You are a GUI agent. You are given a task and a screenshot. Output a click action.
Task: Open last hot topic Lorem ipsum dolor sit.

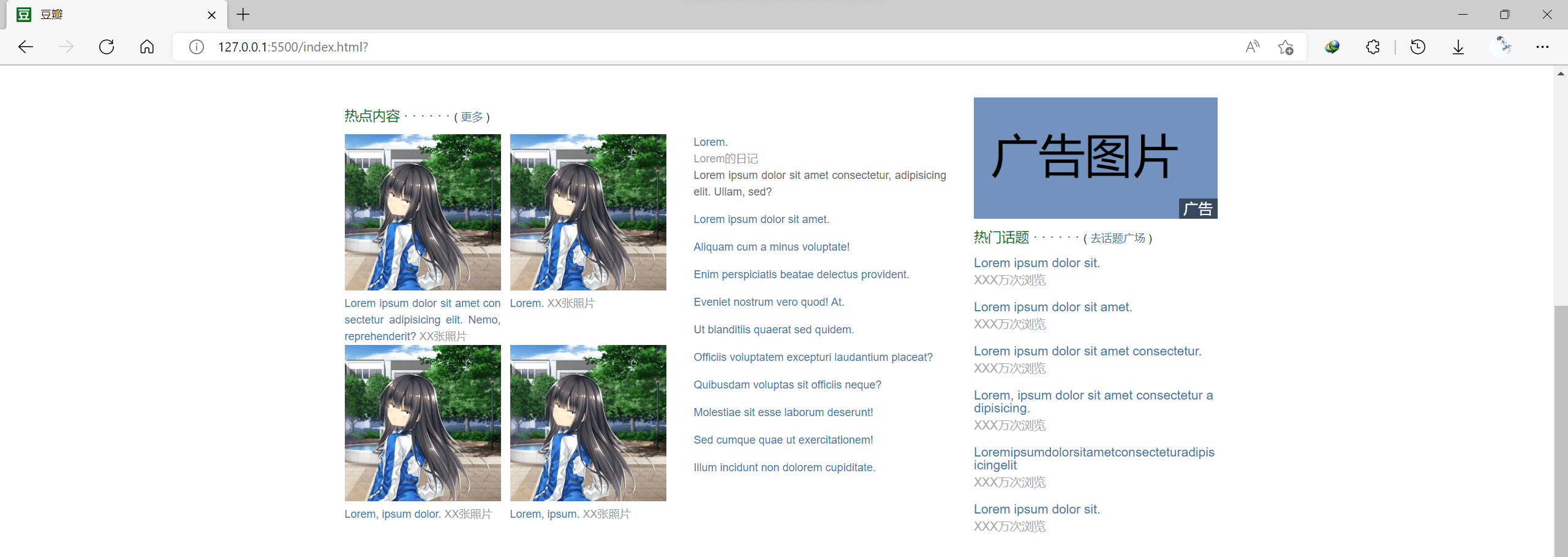click(x=1037, y=509)
